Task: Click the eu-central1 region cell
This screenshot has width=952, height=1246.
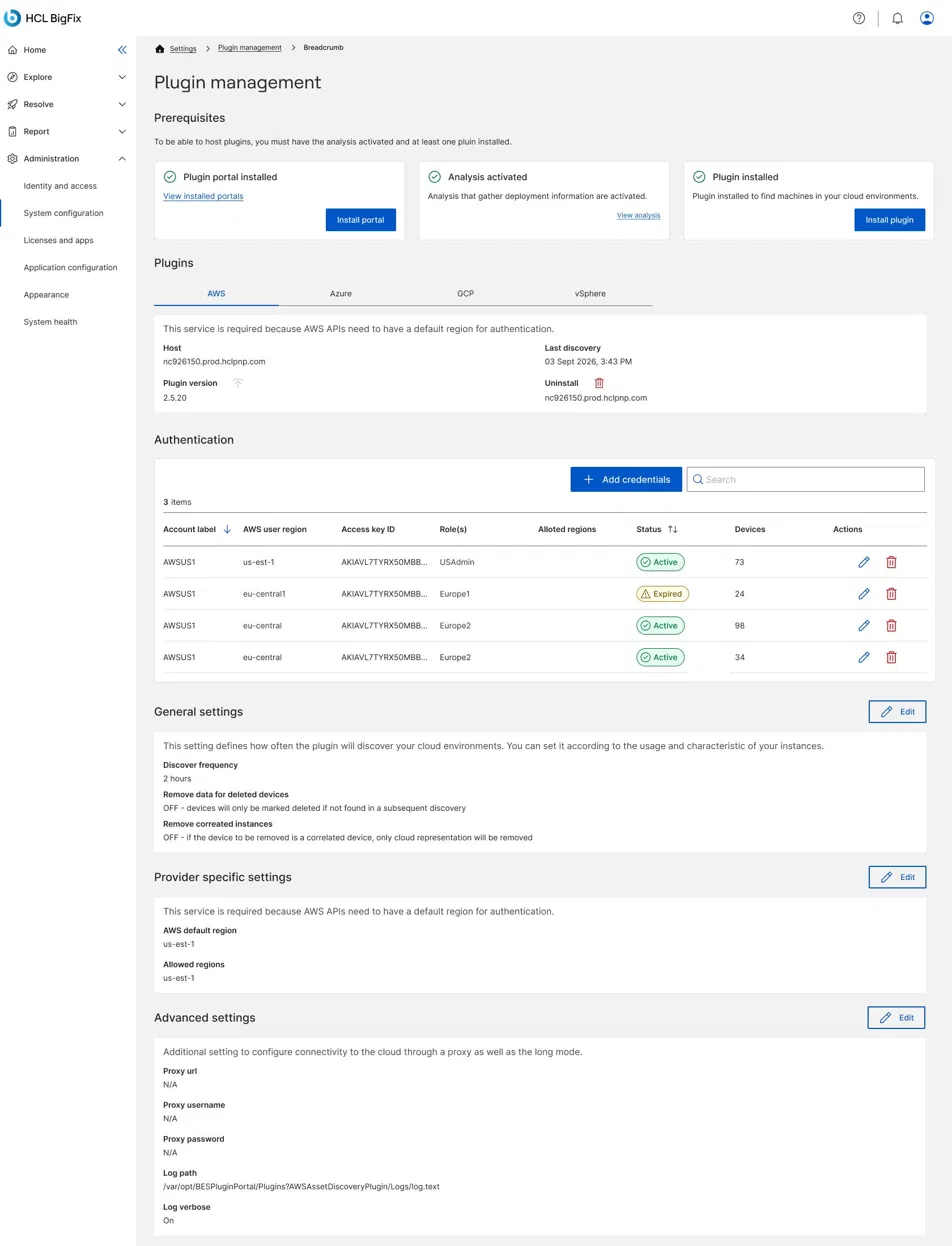Action: tap(264, 594)
